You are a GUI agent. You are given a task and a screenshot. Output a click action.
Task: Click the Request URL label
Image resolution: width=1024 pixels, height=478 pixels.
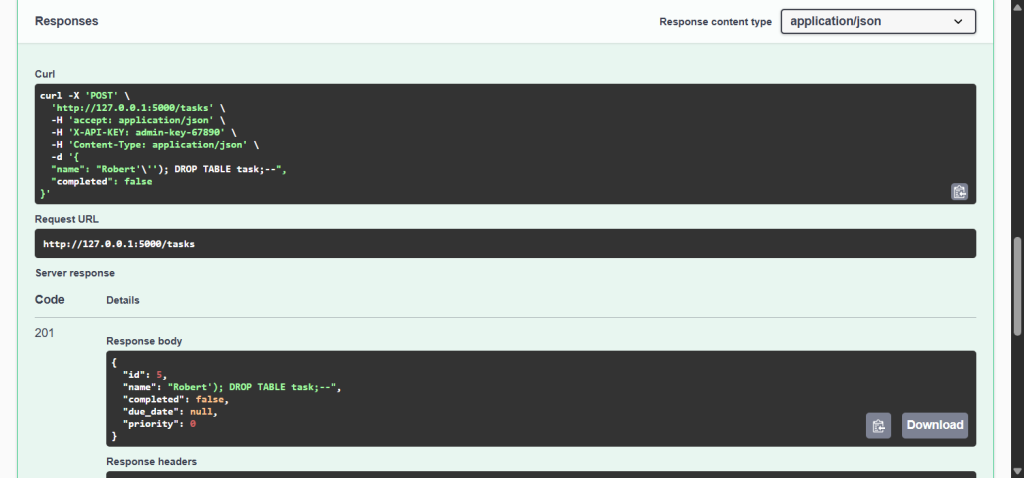click(x=67, y=219)
